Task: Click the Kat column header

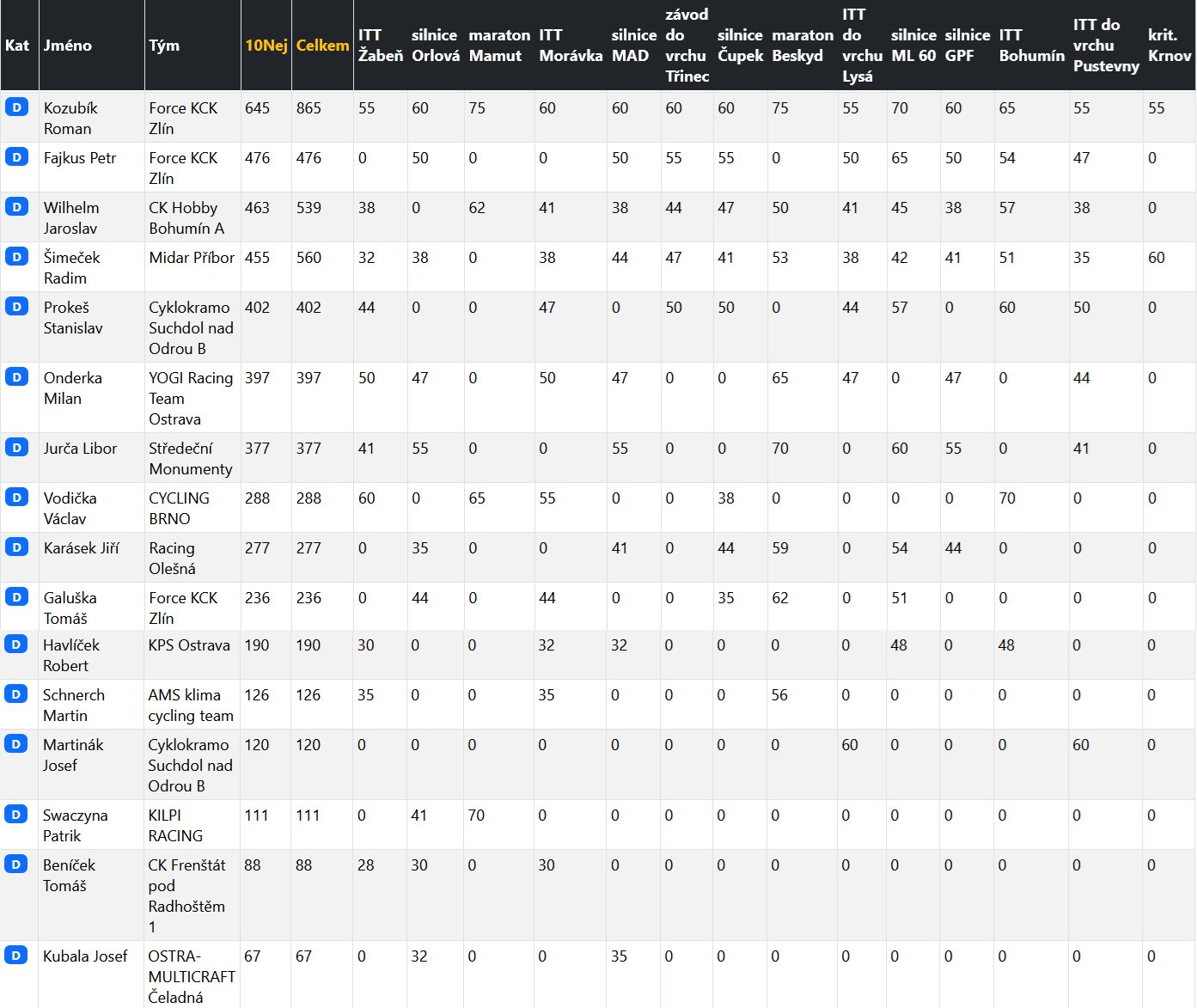Action: point(17,46)
